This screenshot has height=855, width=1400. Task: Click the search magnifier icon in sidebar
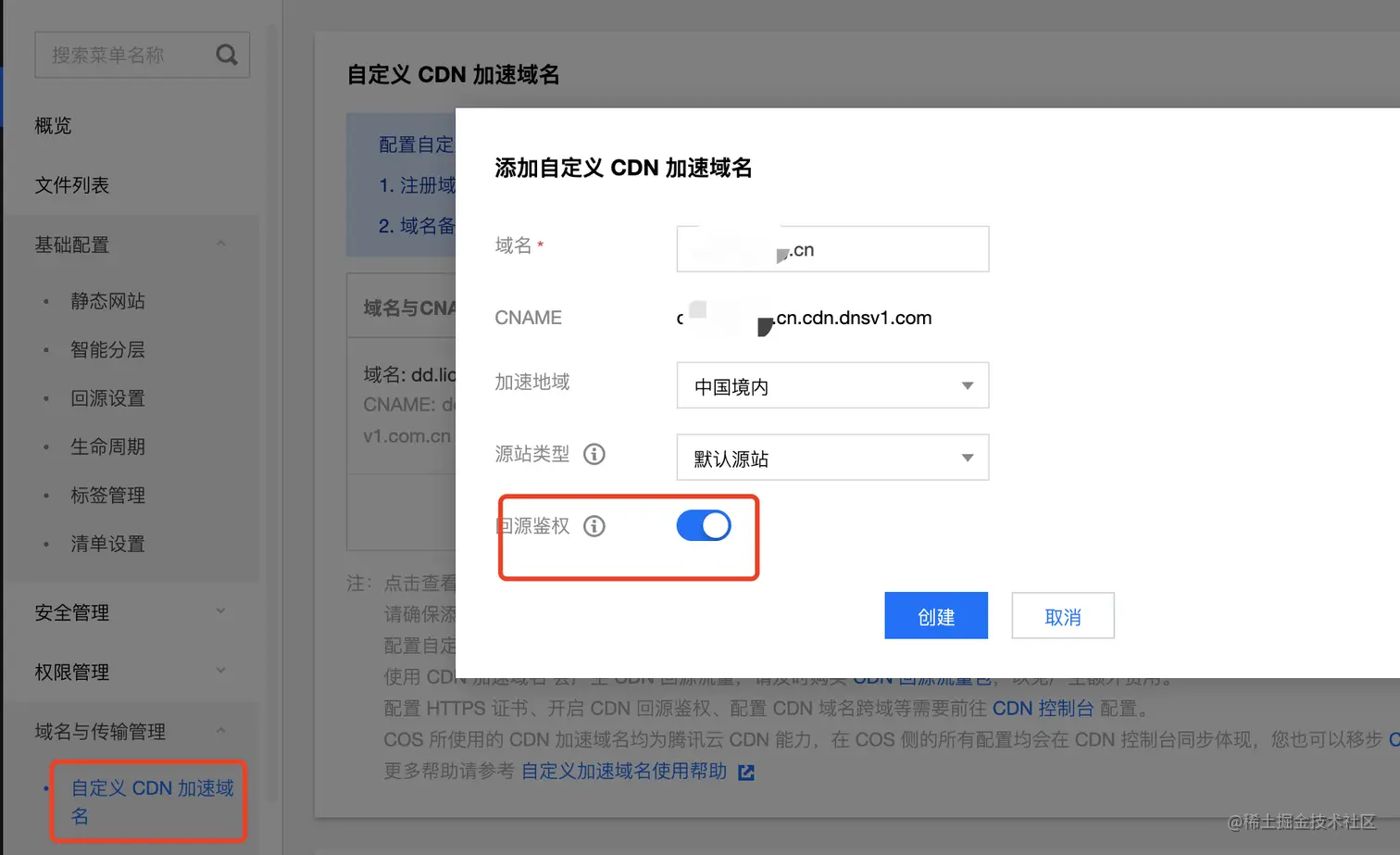coord(227,56)
